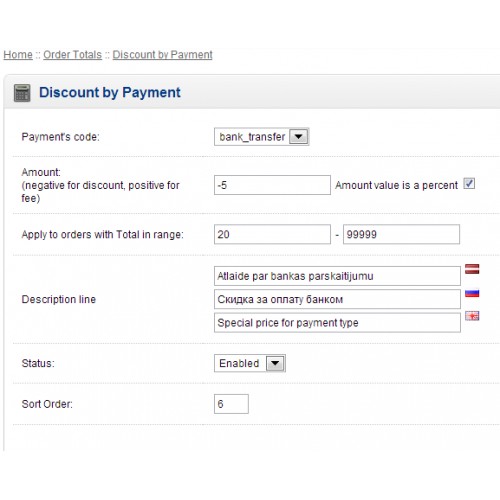Expand the Status dropdown
The image size is (500, 500).
250,363
